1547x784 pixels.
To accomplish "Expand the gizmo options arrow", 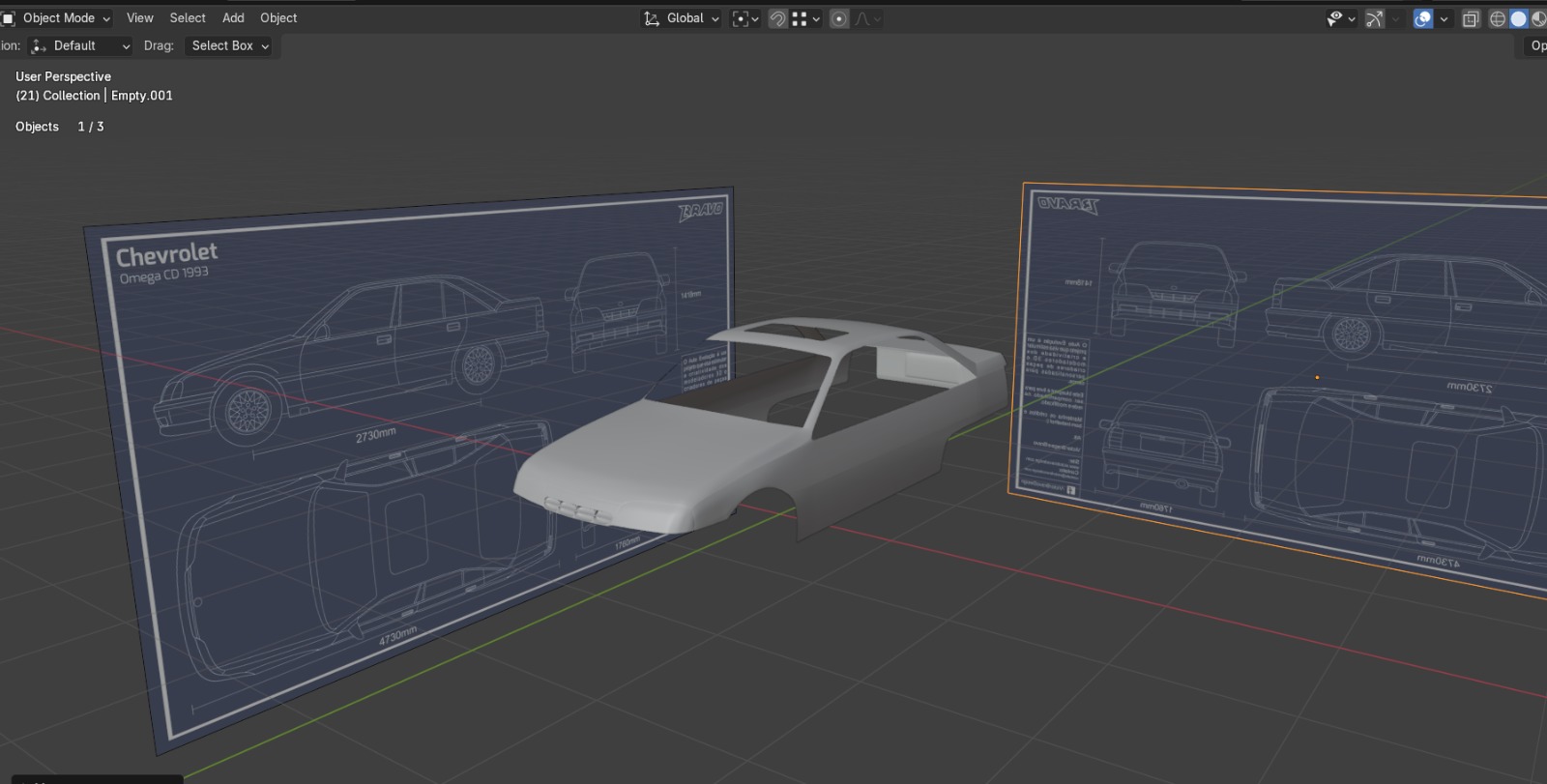I will (1395, 18).
